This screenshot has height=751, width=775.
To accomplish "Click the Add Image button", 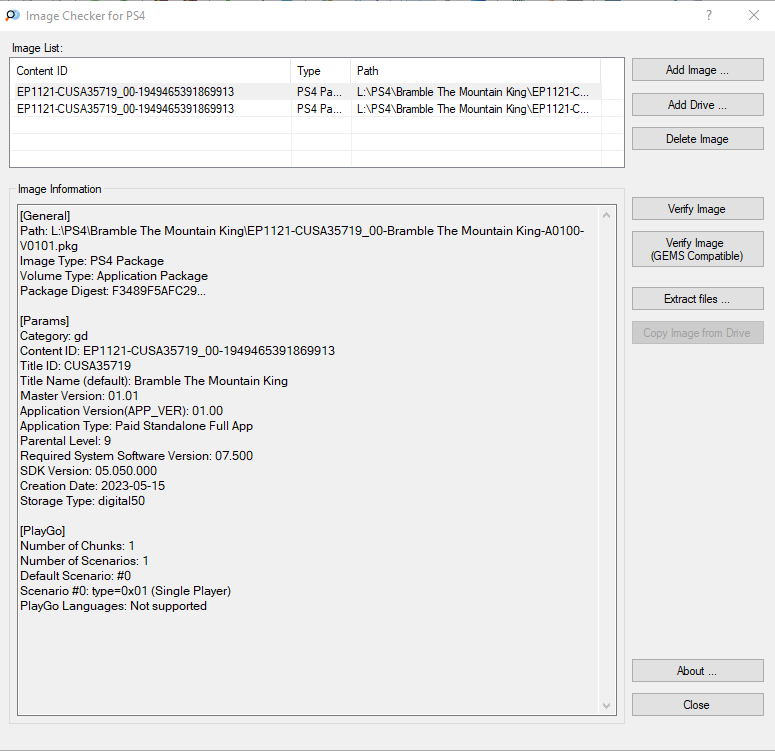I will pos(697,70).
